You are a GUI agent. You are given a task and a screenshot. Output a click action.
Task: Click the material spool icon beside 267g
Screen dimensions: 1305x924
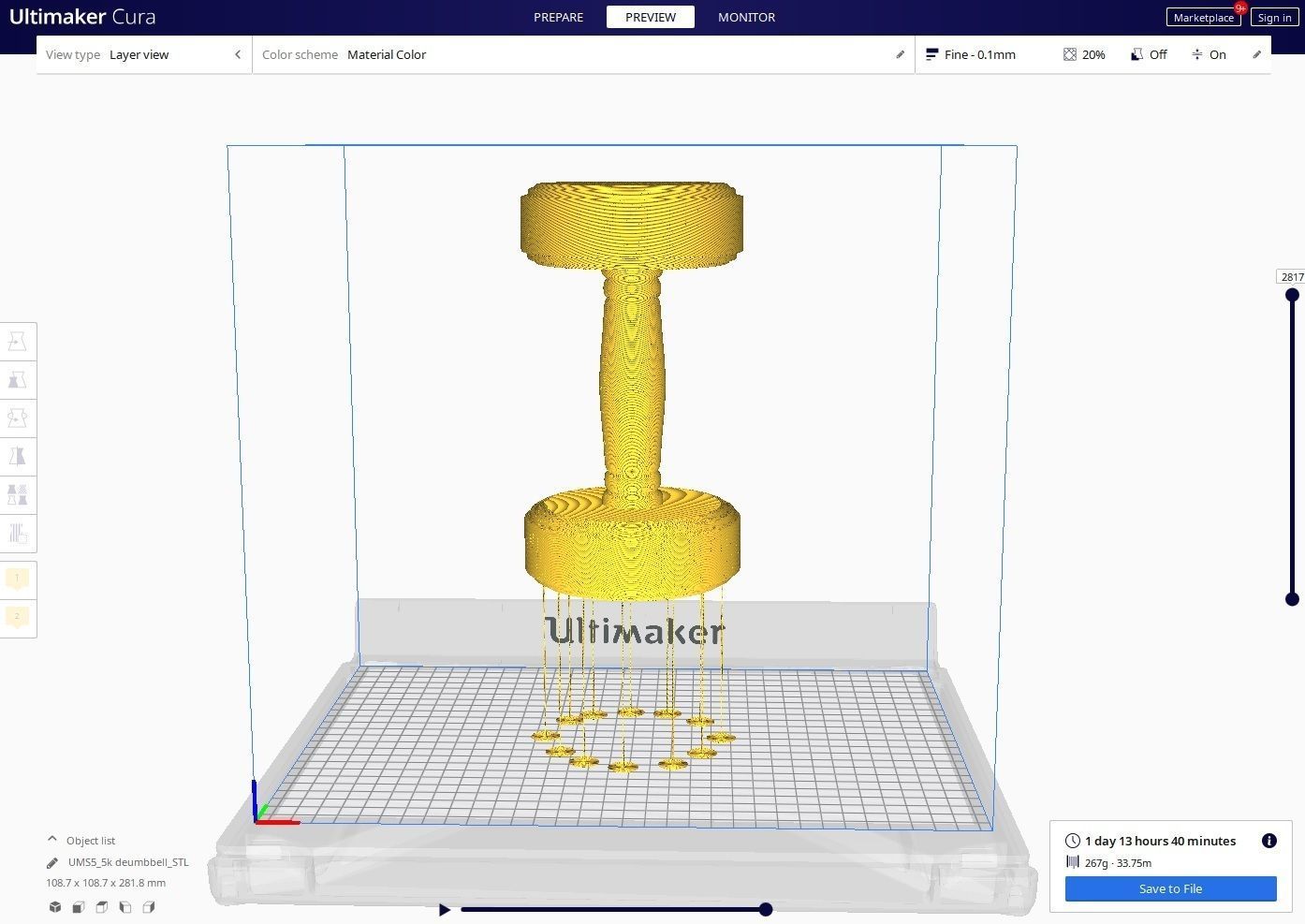click(1073, 862)
